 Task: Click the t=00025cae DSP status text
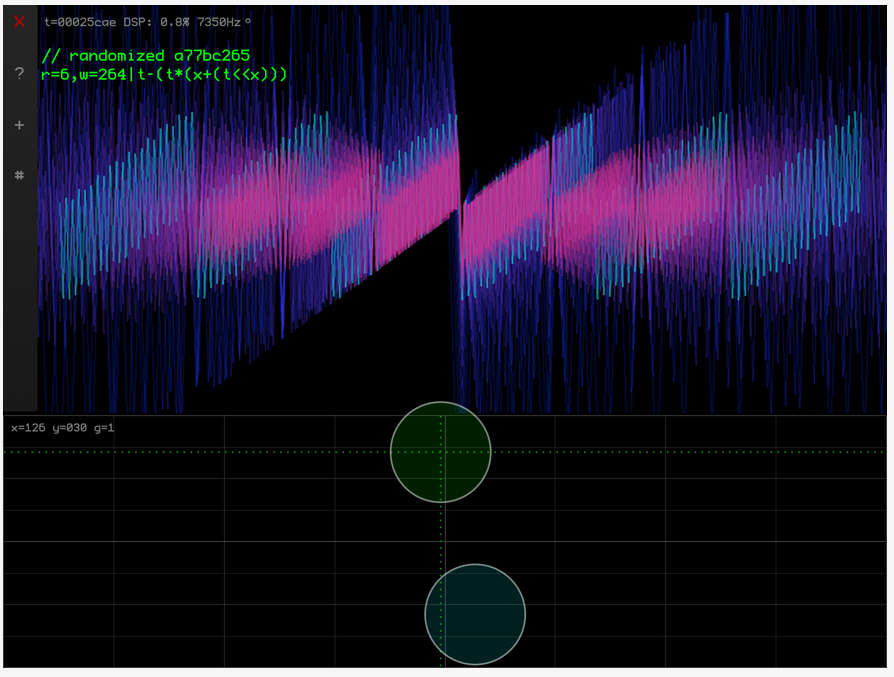(x=148, y=22)
